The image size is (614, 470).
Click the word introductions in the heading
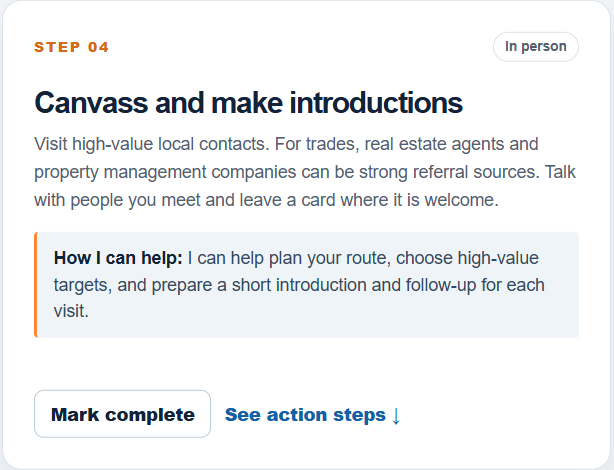point(376,103)
